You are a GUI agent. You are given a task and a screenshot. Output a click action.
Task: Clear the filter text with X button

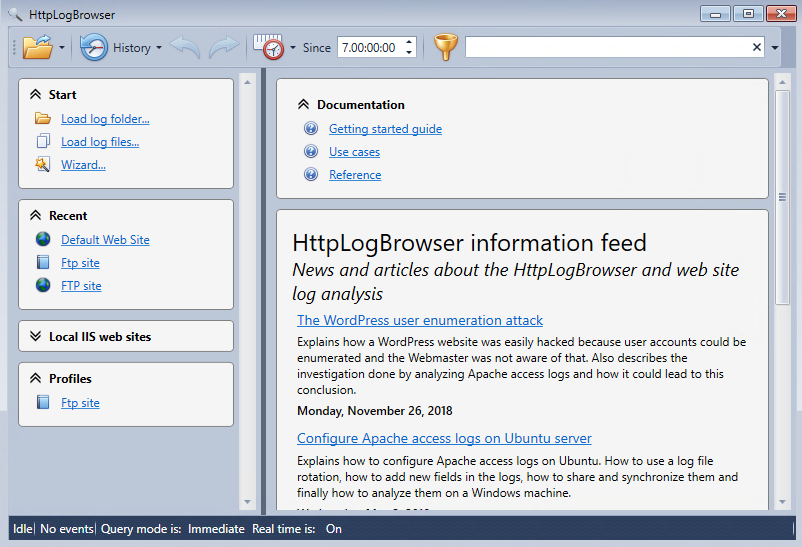(757, 47)
